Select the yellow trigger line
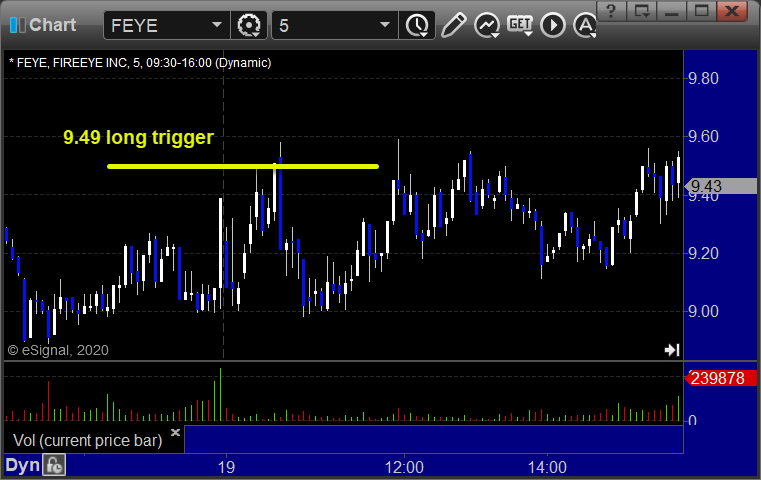This screenshot has height=480, width=761. point(243,166)
